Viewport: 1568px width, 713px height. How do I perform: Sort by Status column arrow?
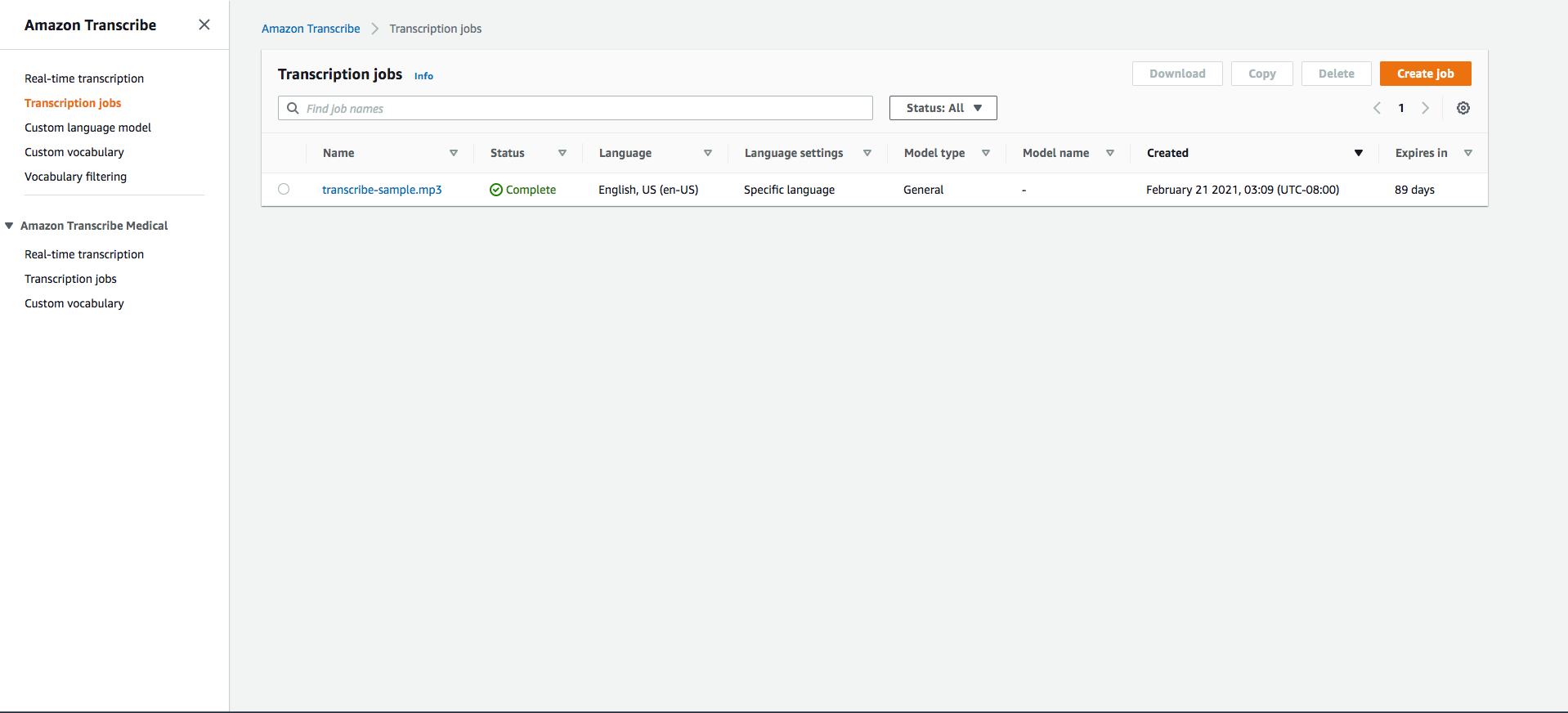[x=562, y=153]
